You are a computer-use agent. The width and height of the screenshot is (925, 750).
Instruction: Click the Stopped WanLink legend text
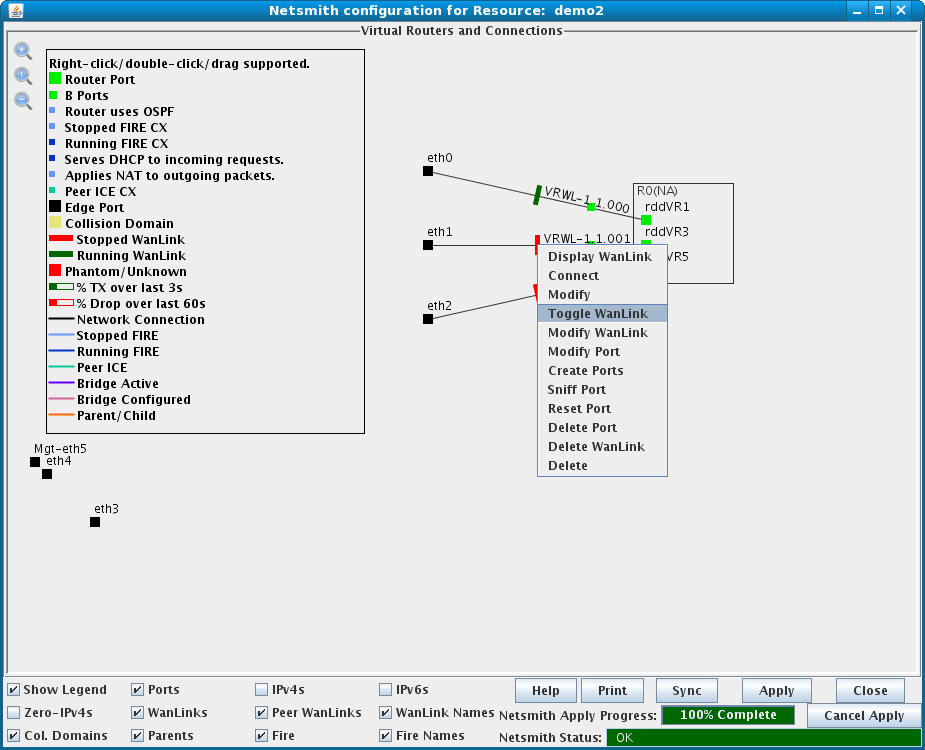tap(130, 240)
